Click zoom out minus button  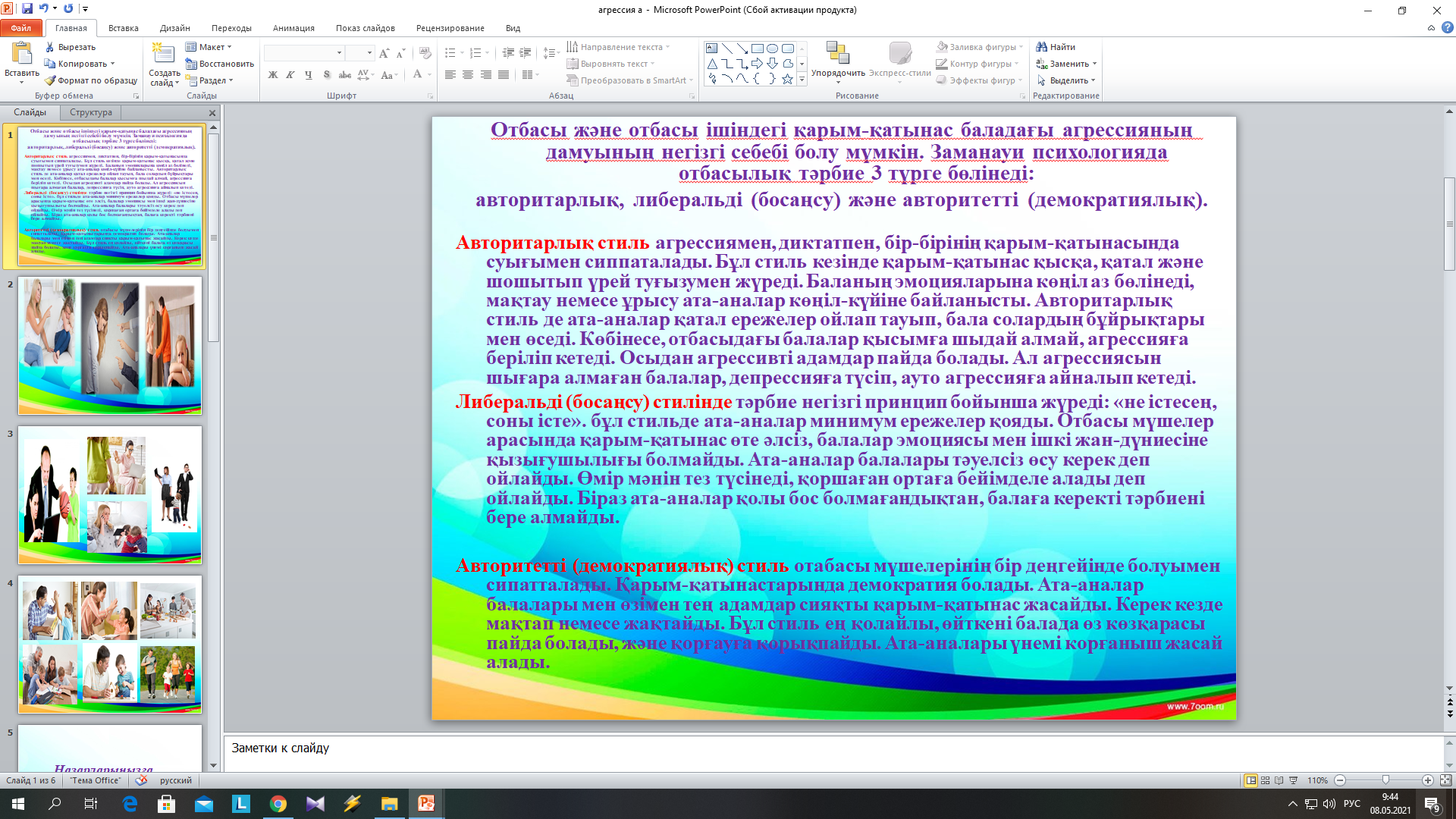tap(1340, 780)
